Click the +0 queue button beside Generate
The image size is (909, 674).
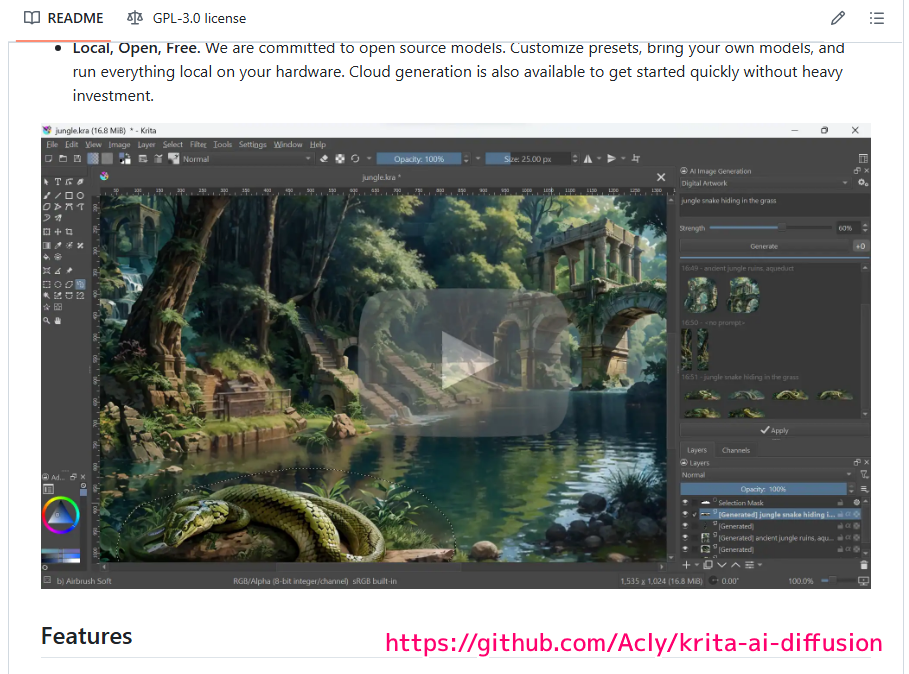tap(860, 246)
